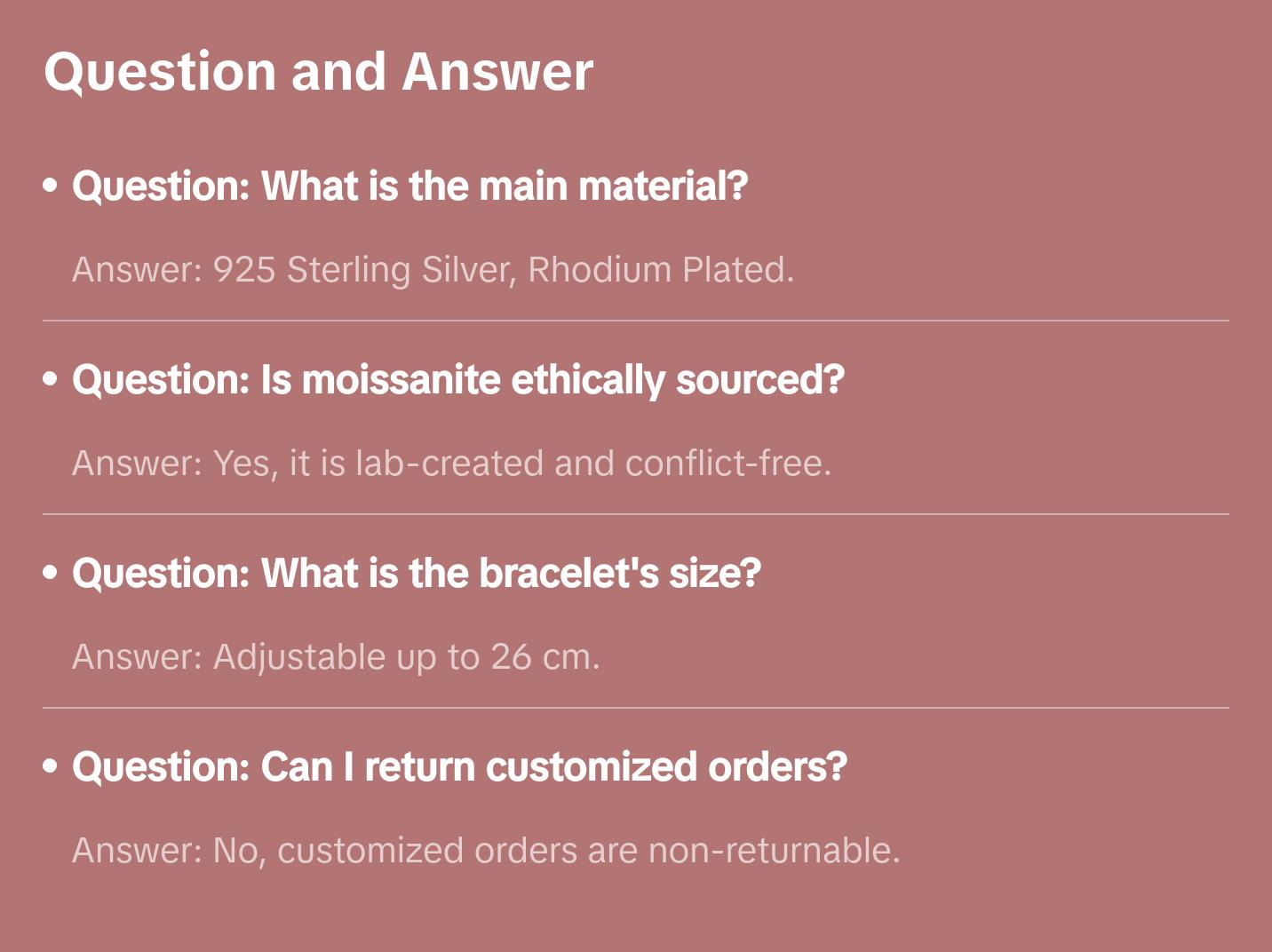Click divider line below the conflict-free answer
The width and height of the screenshot is (1272, 952).
pyautogui.click(x=635, y=514)
